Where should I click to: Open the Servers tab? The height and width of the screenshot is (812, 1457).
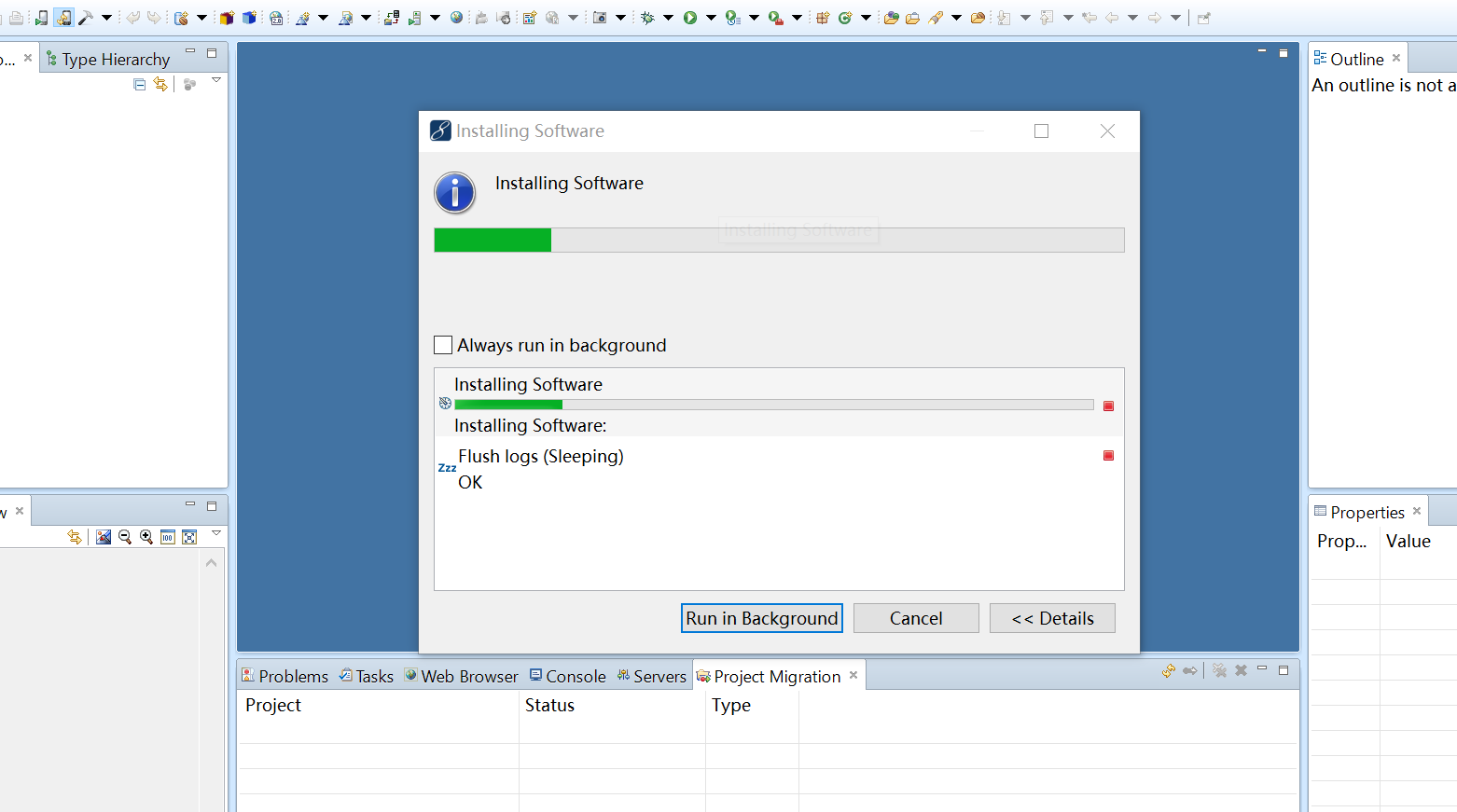(x=651, y=676)
